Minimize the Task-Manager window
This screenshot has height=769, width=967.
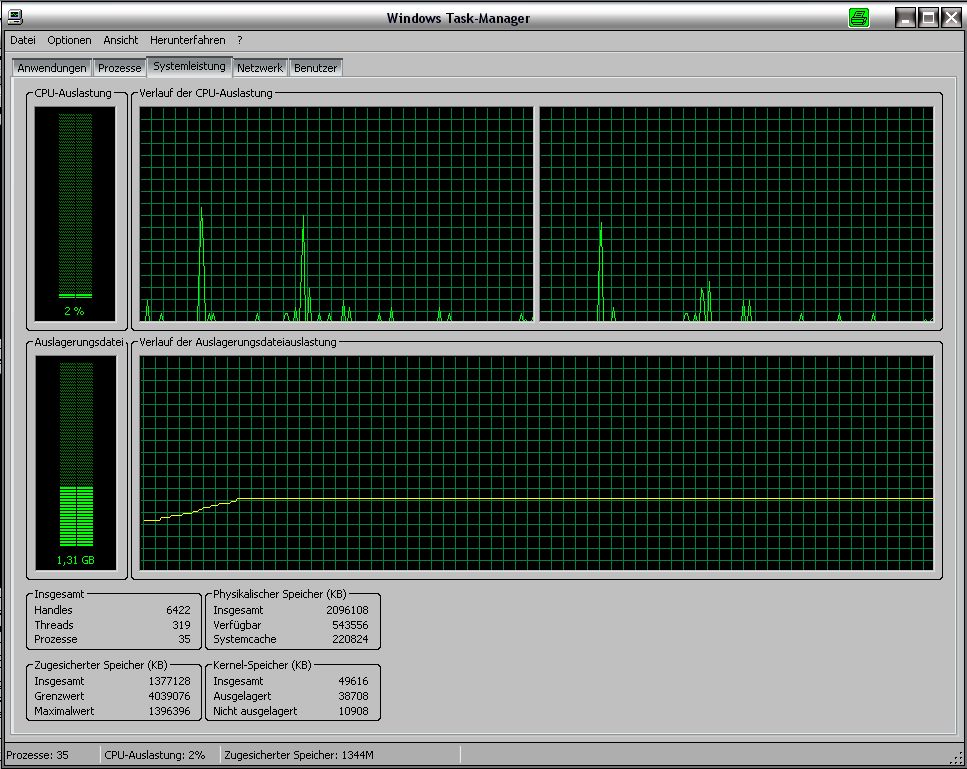pos(905,17)
